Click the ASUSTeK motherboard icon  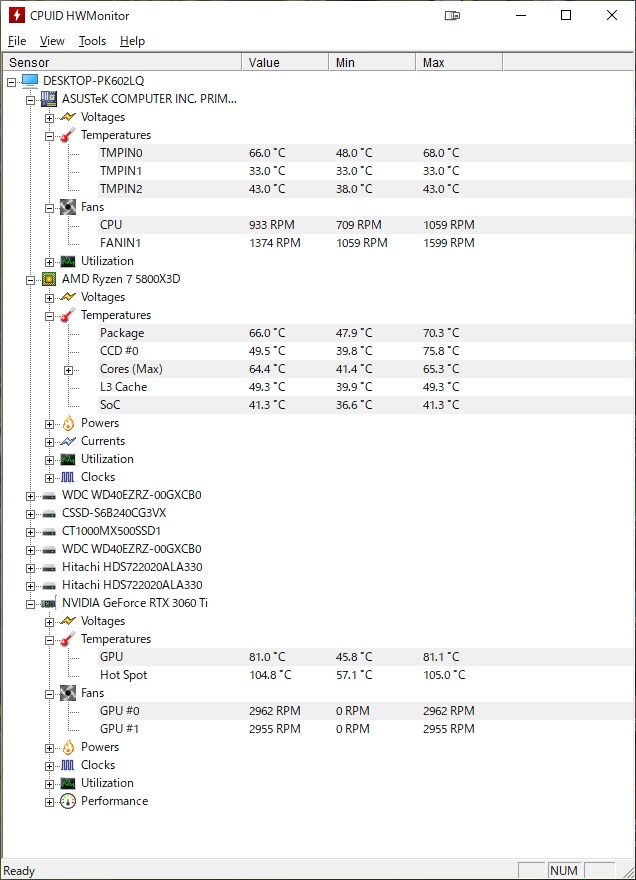tap(49, 99)
